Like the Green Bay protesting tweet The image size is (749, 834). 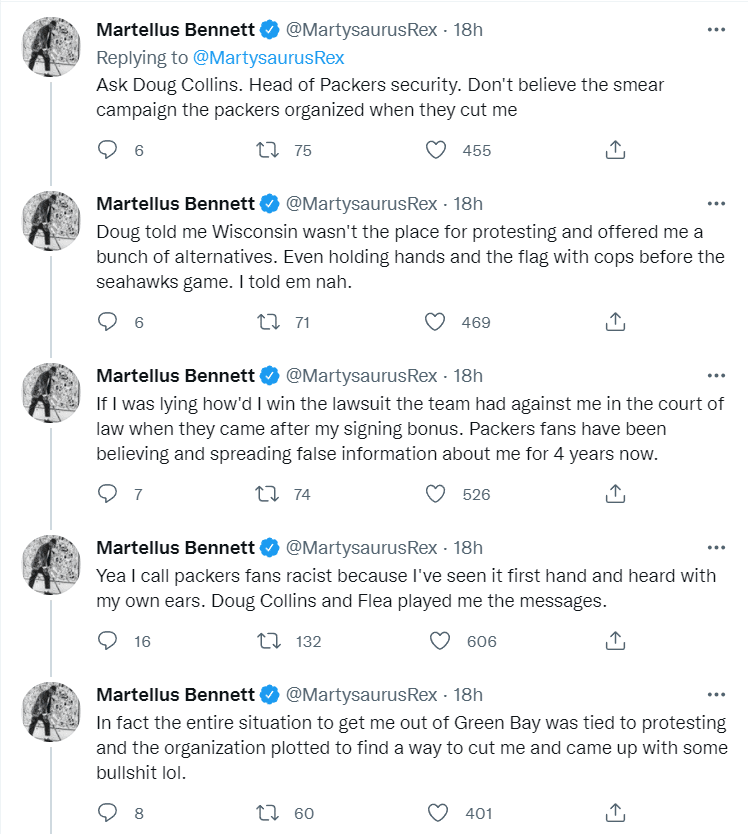pos(436,813)
